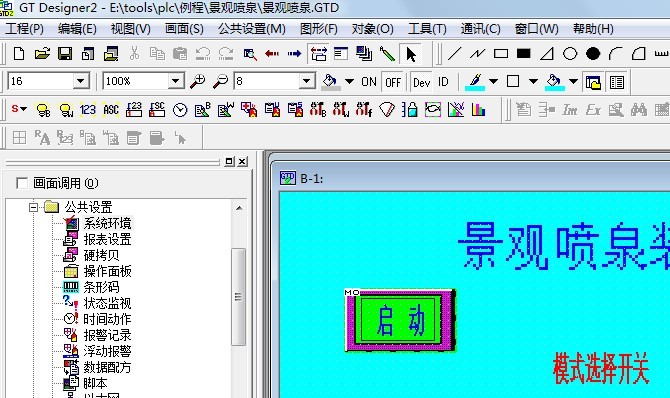This screenshot has width=670, height=398.
Task: Open the line color dropdown arrow
Action: point(493,81)
